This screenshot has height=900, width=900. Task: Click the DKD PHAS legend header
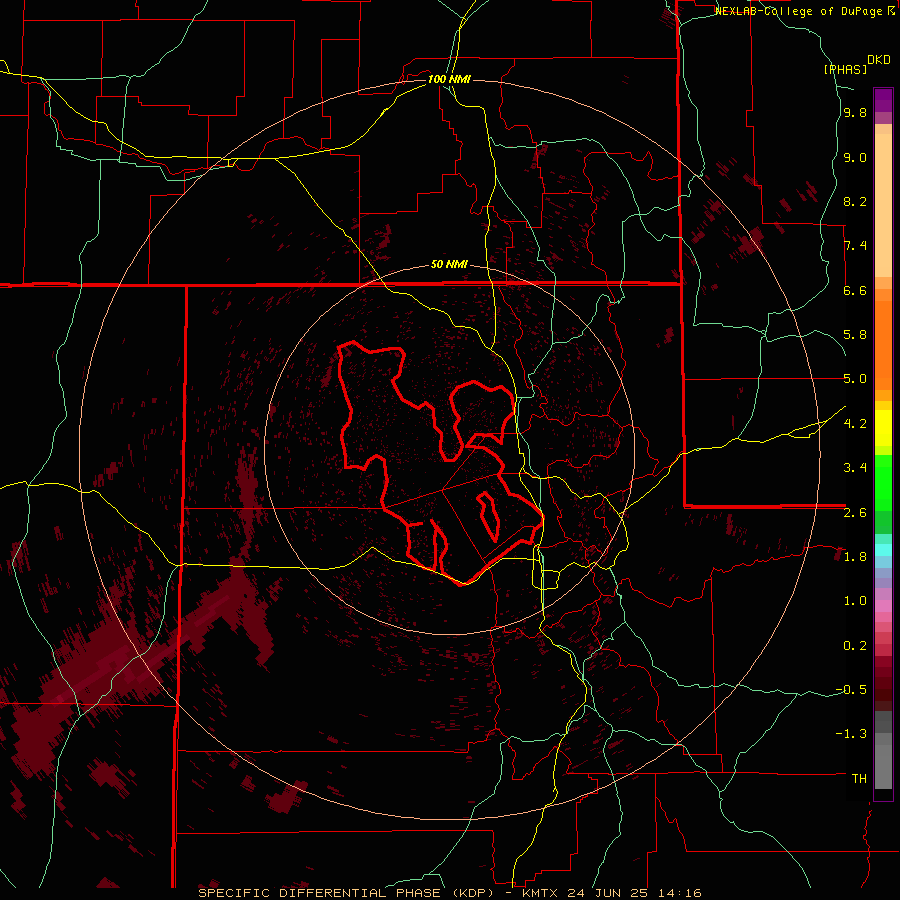[x=856, y=64]
